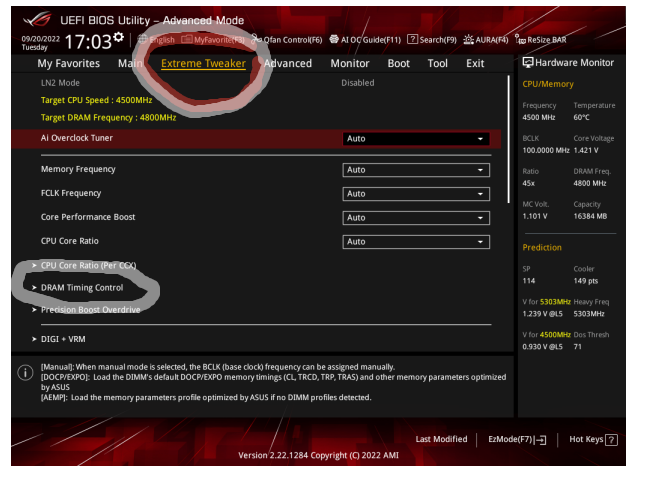This screenshot has height=480, width=656.
Task: Click the settings gear next to the clock
Action: click(119, 37)
